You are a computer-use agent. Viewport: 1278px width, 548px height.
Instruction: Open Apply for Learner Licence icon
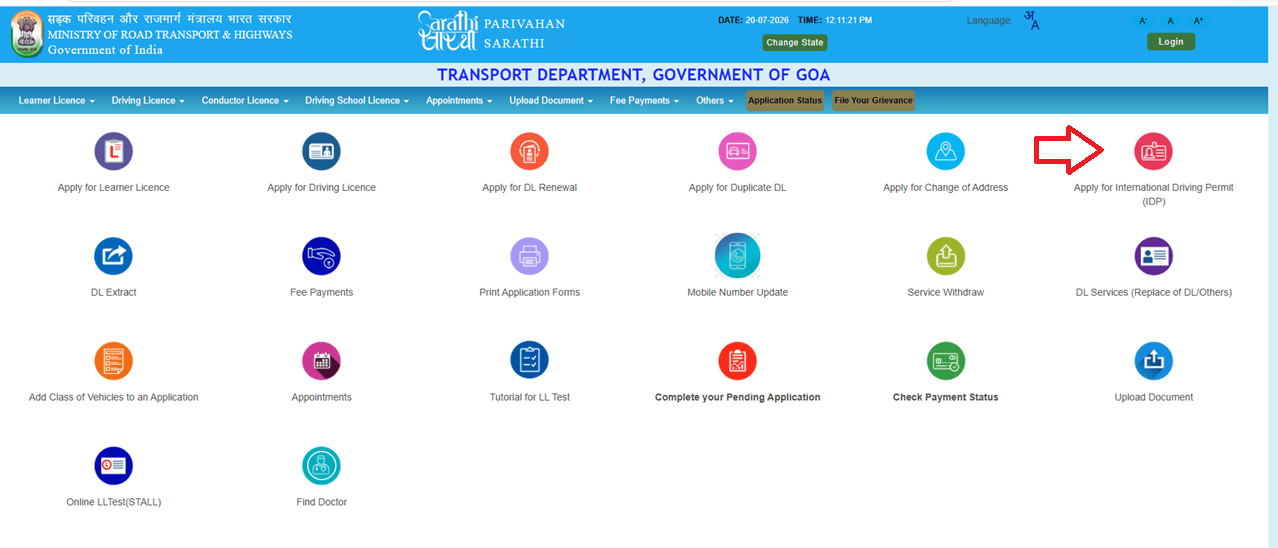click(113, 152)
